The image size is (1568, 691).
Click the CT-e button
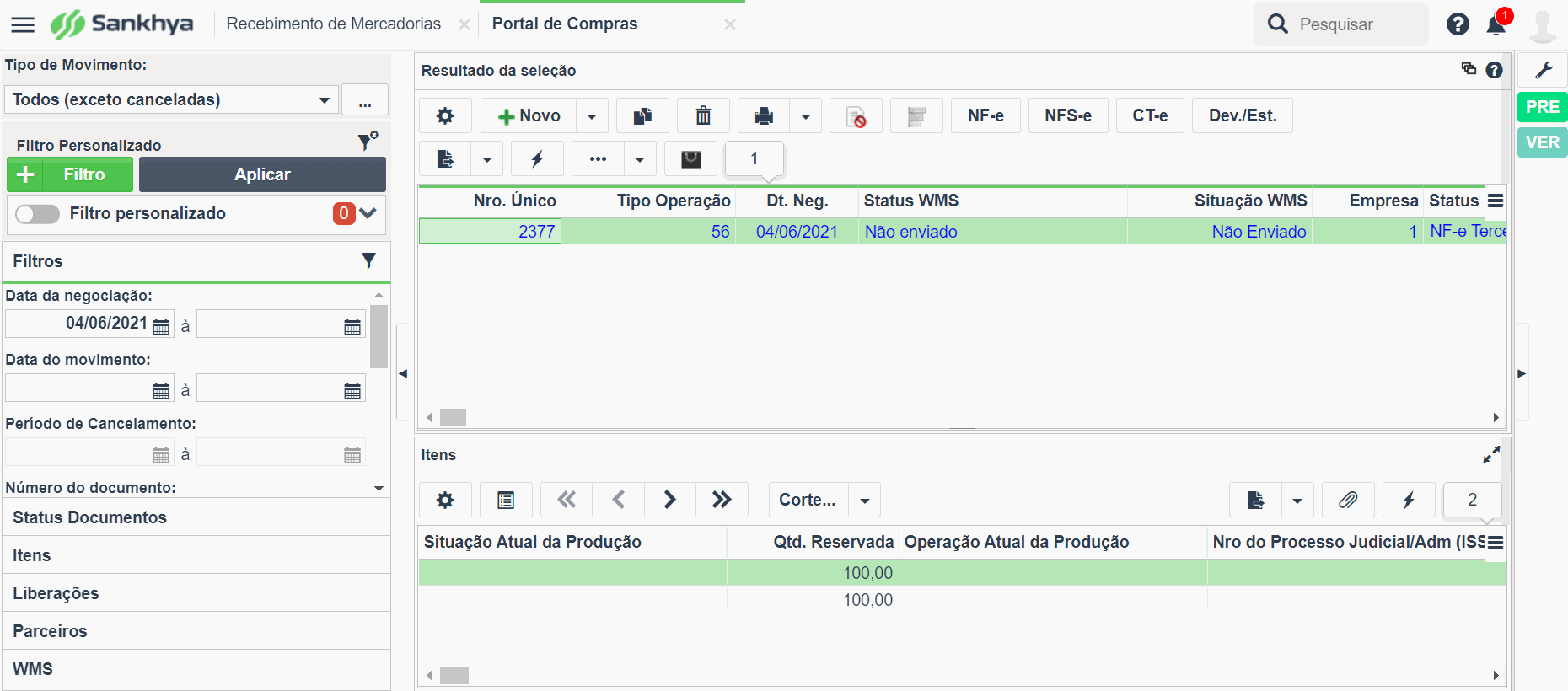coord(1150,115)
